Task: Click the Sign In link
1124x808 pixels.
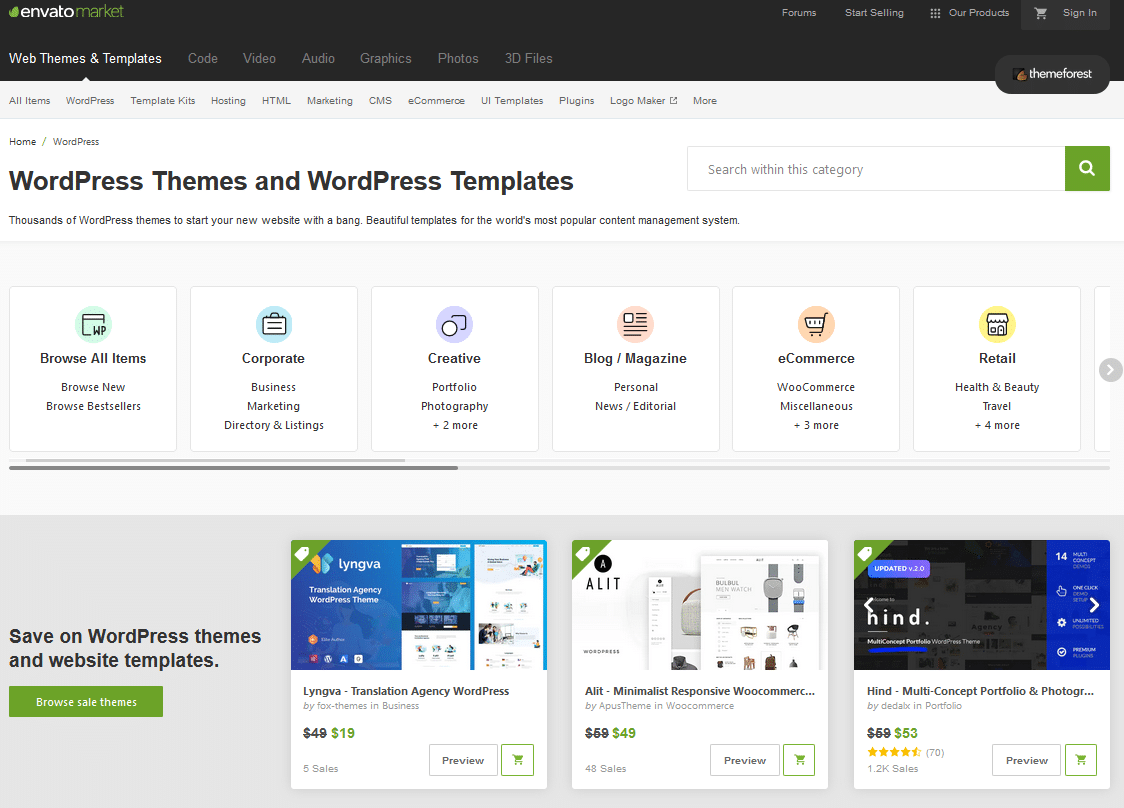Action: pyautogui.click(x=1080, y=13)
